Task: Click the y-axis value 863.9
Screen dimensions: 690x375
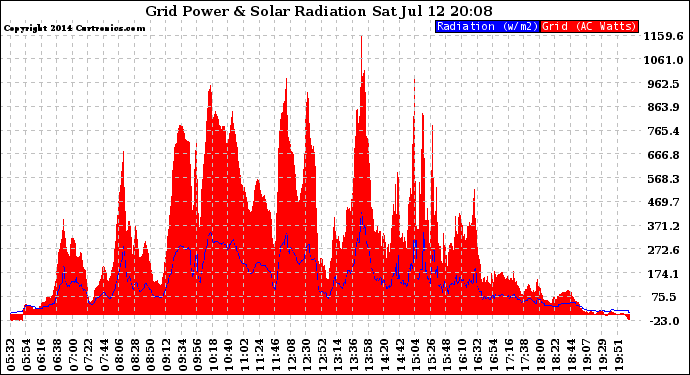Action: point(663,107)
